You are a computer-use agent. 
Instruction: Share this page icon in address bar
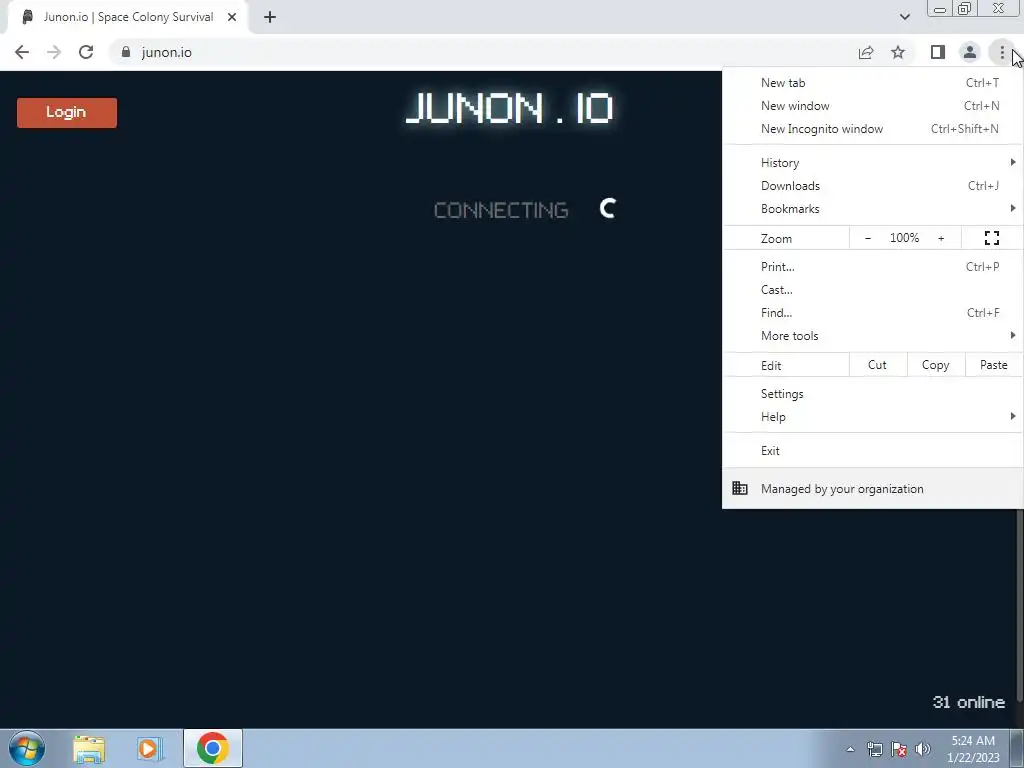coord(866,52)
